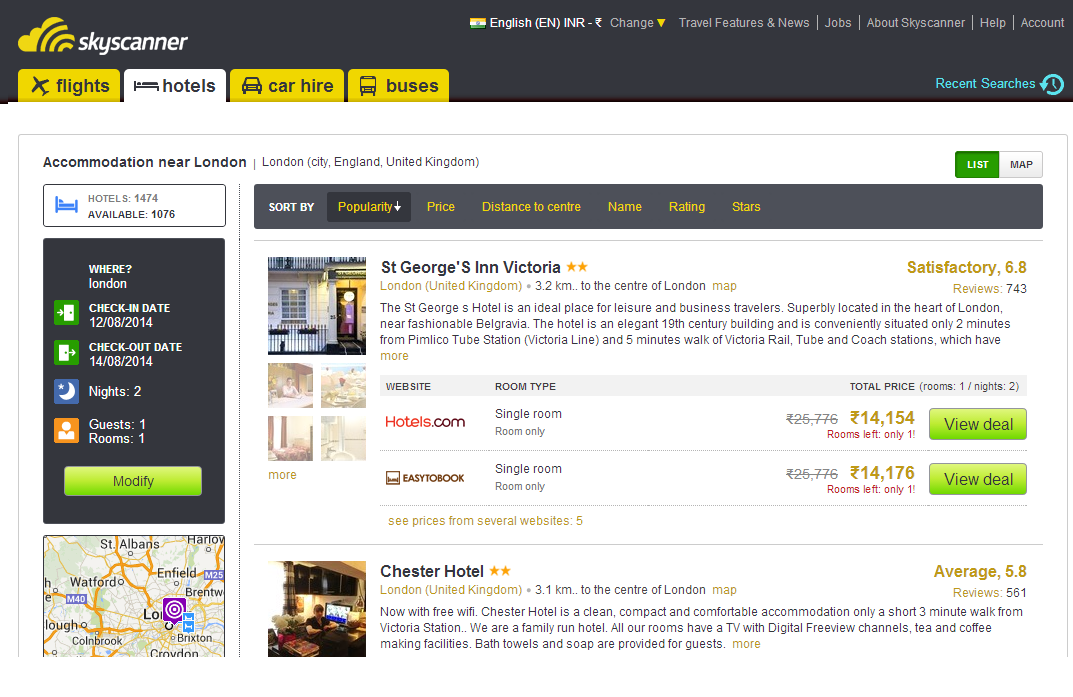Click the Modify search button
1073x697 pixels.
pyautogui.click(x=133, y=481)
